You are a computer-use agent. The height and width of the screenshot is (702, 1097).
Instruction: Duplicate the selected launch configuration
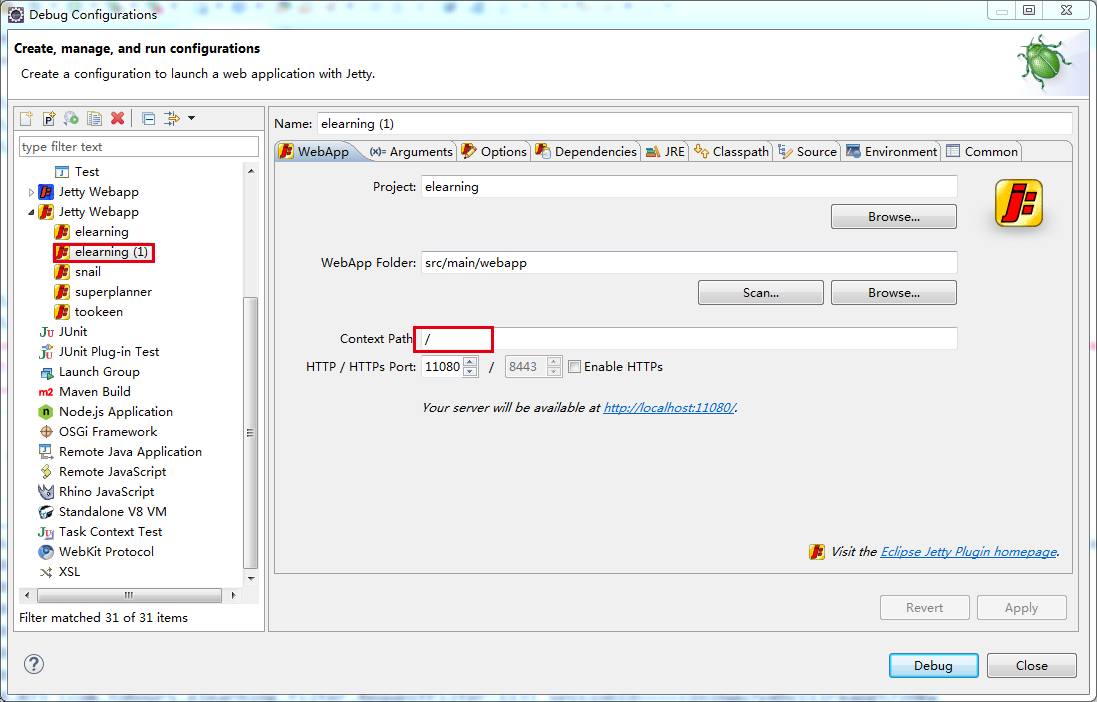(94, 118)
